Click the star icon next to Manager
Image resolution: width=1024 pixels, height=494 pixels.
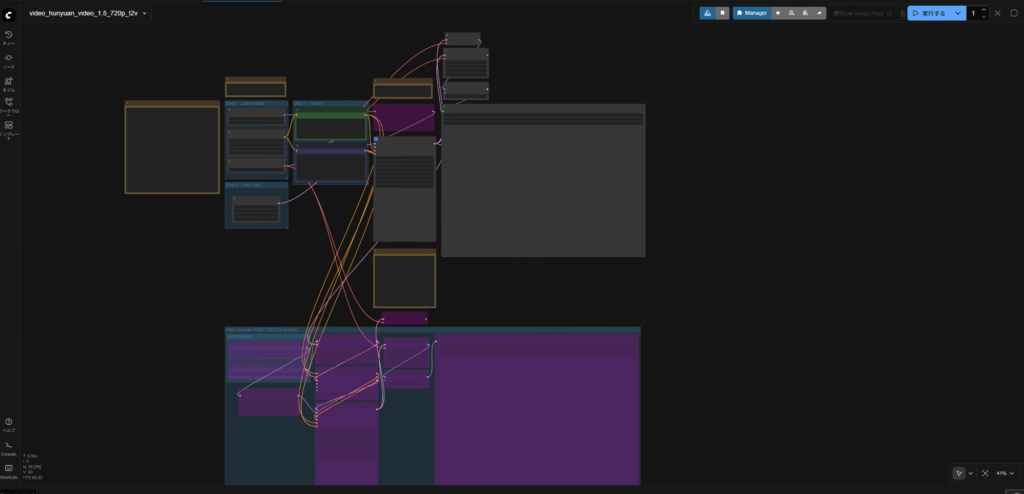pyautogui.click(x=778, y=13)
